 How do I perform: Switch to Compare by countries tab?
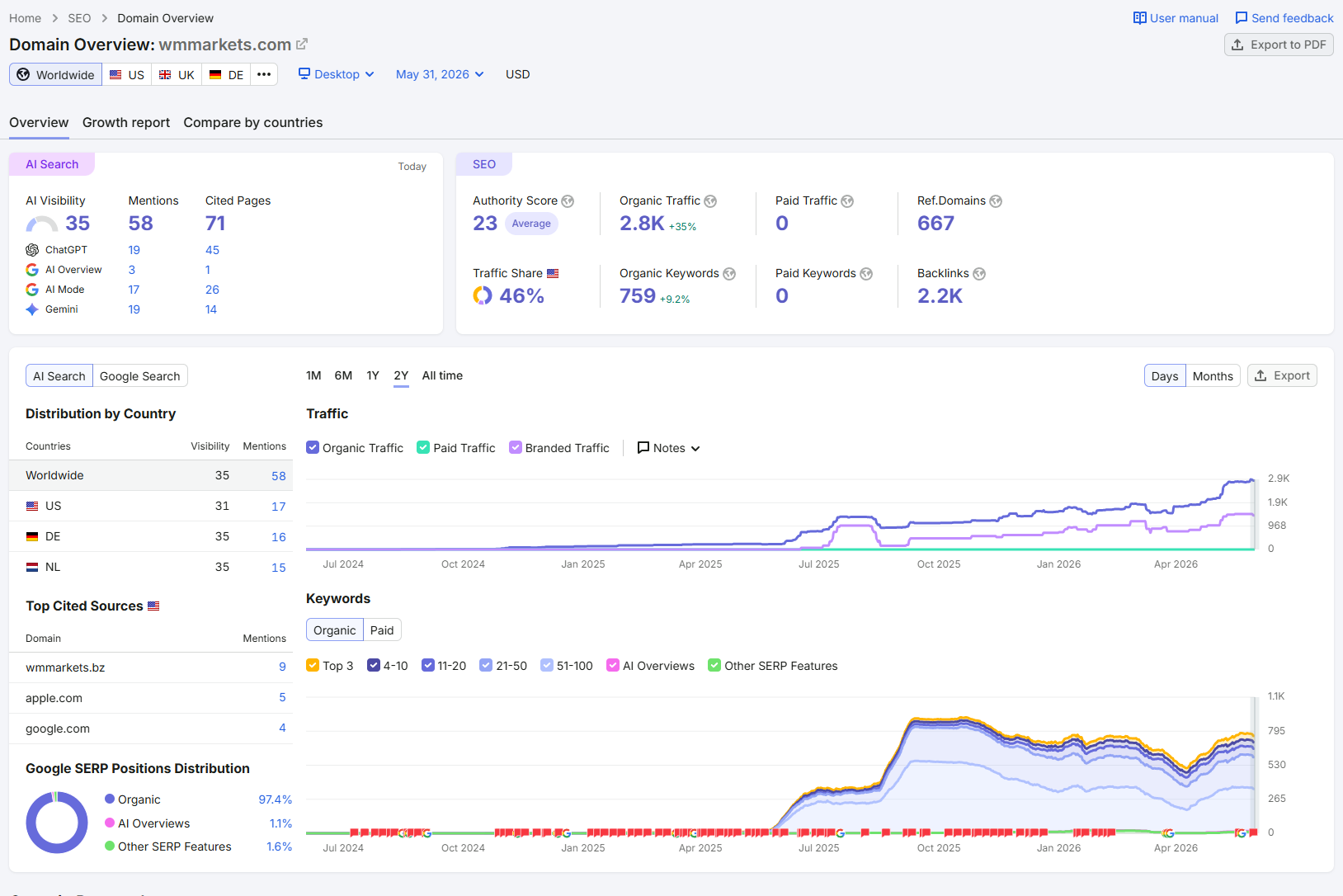point(253,122)
